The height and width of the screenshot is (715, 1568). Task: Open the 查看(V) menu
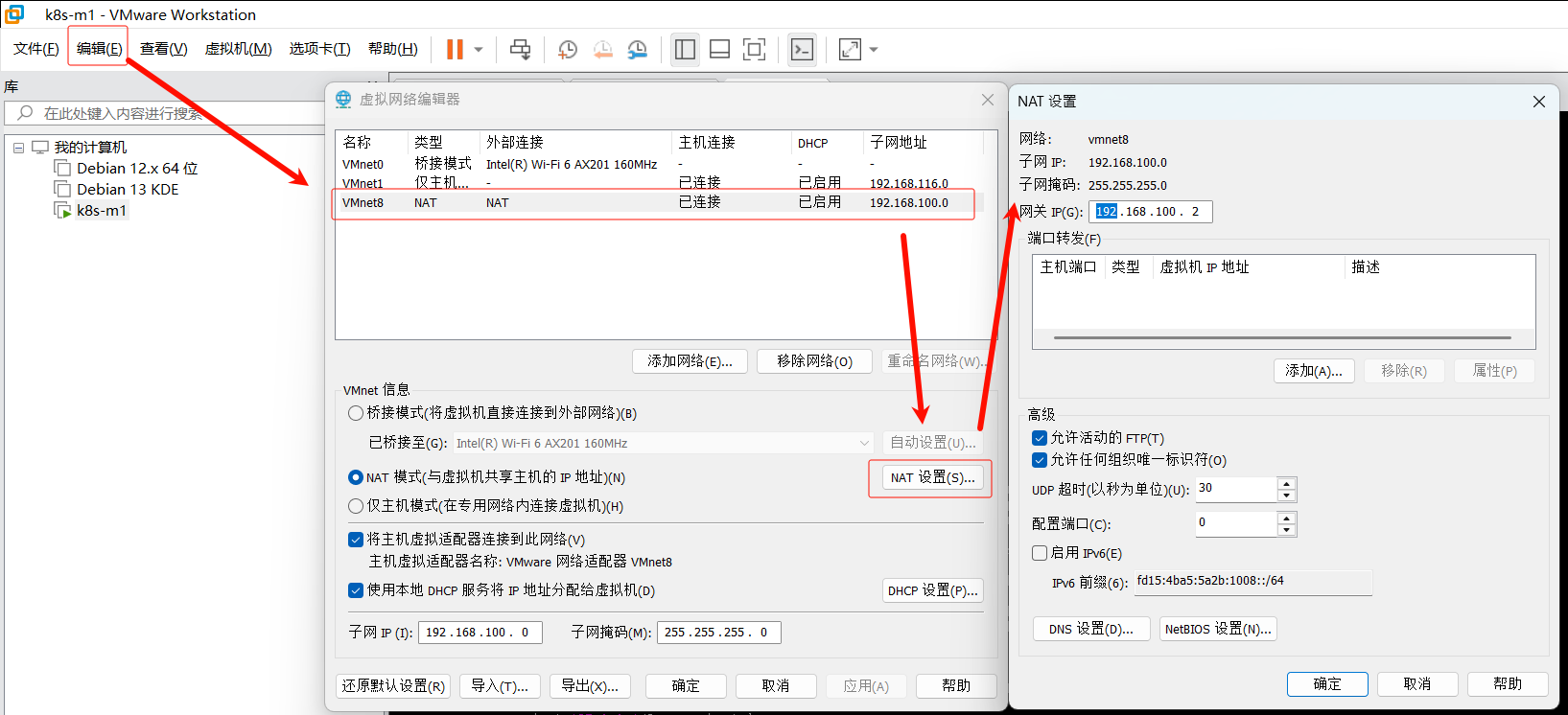[164, 49]
